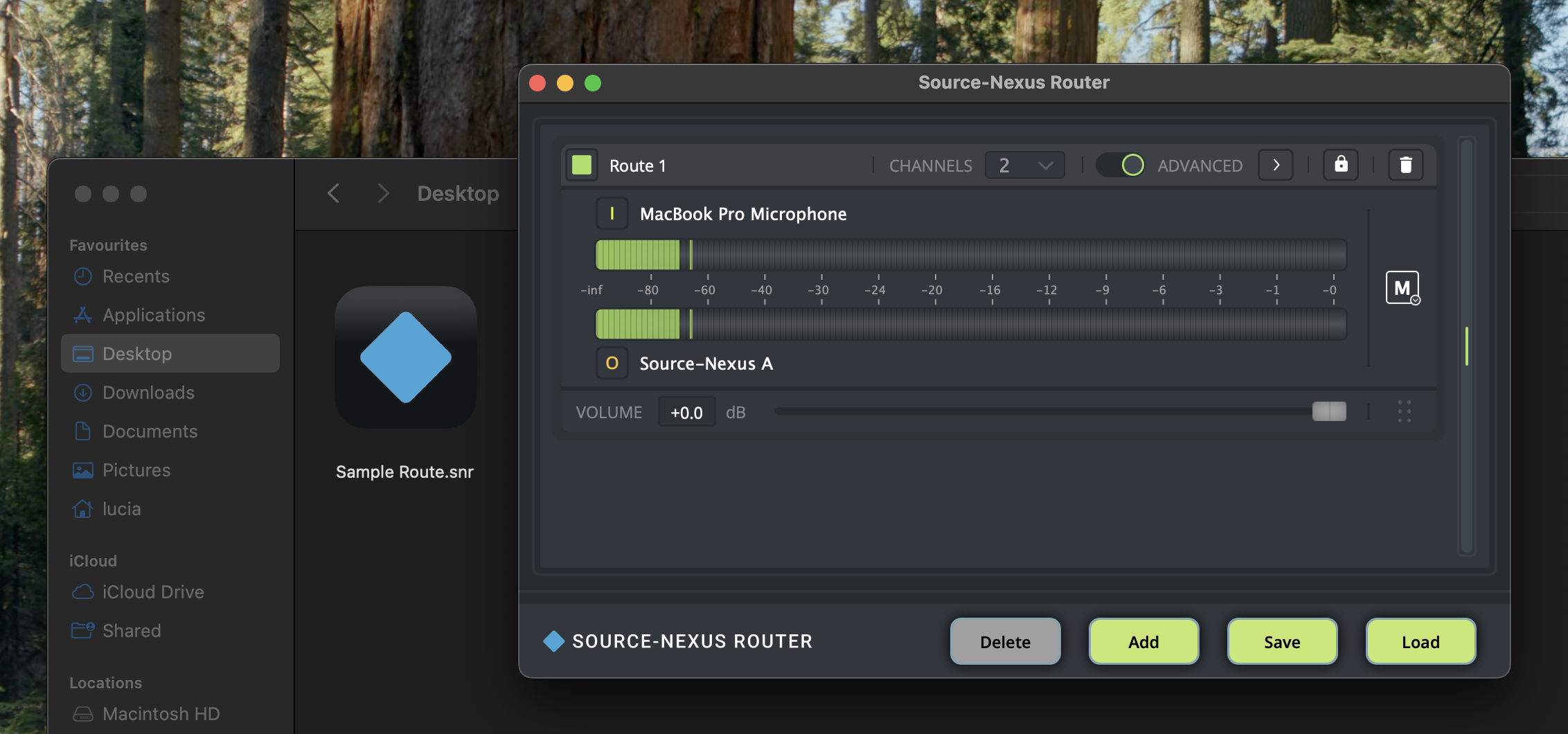Select input device via the I button

pos(612,213)
